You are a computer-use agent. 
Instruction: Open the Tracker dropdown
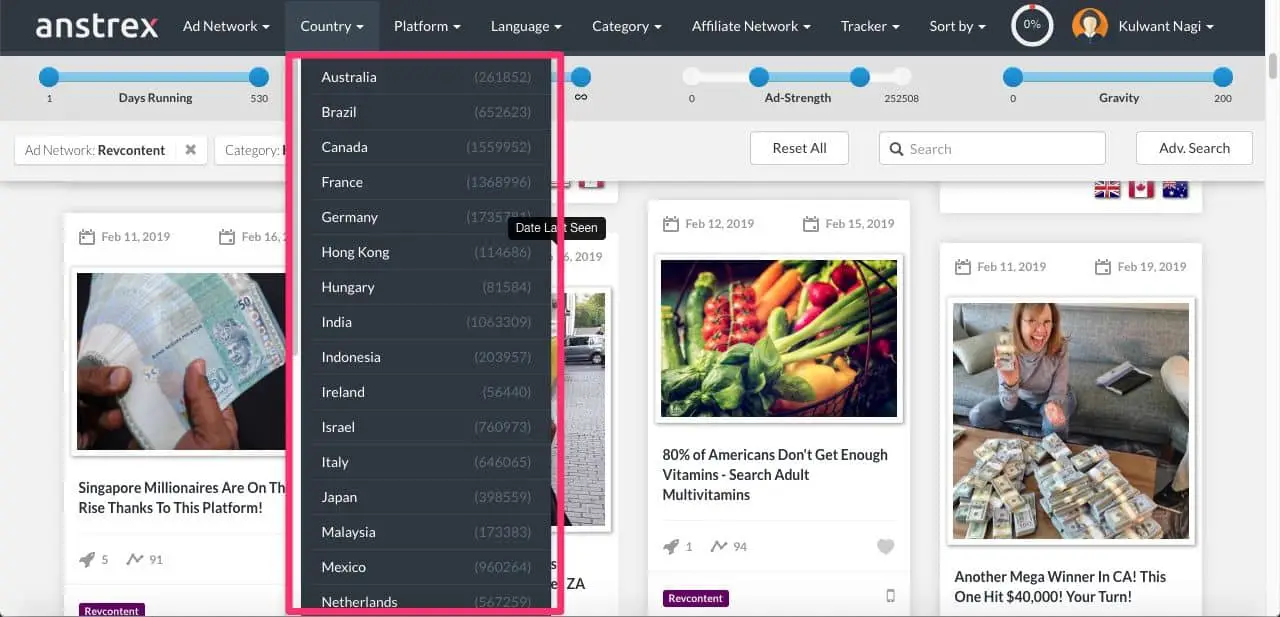870,26
